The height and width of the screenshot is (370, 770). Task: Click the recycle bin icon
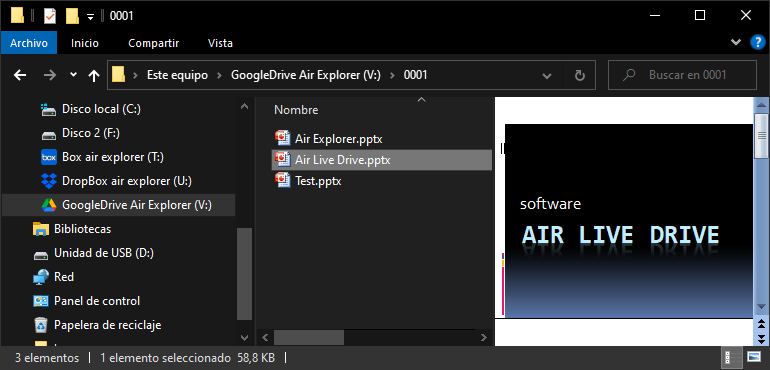coord(41,325)
